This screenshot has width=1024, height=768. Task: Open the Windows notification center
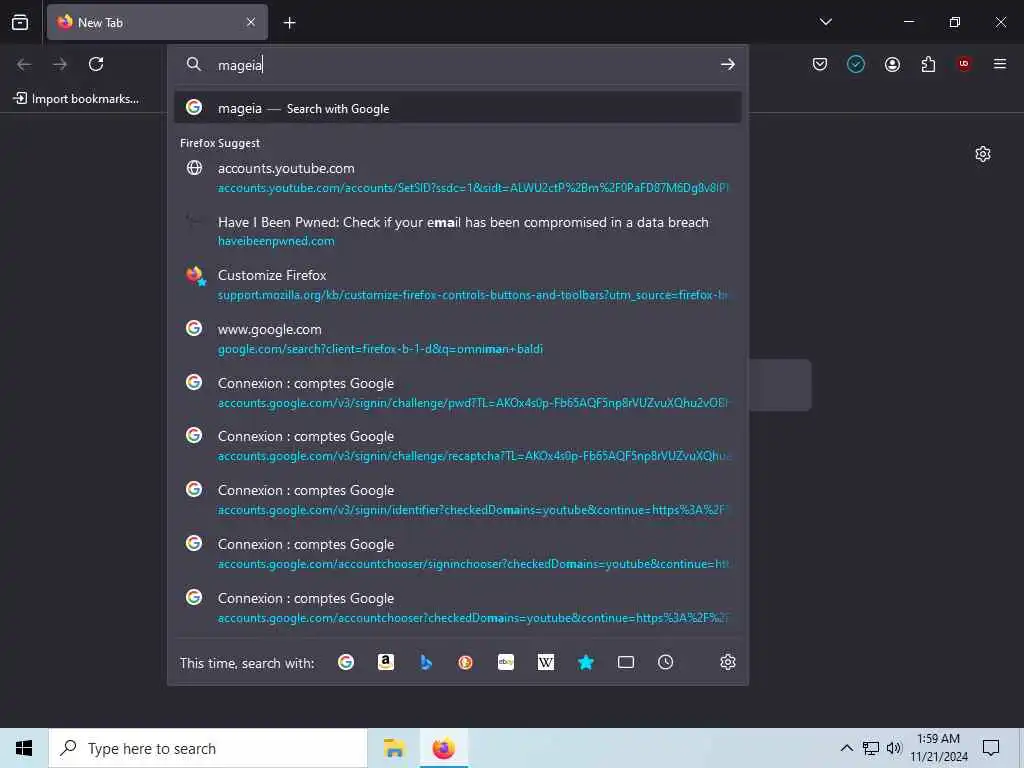tap(991, 748)
